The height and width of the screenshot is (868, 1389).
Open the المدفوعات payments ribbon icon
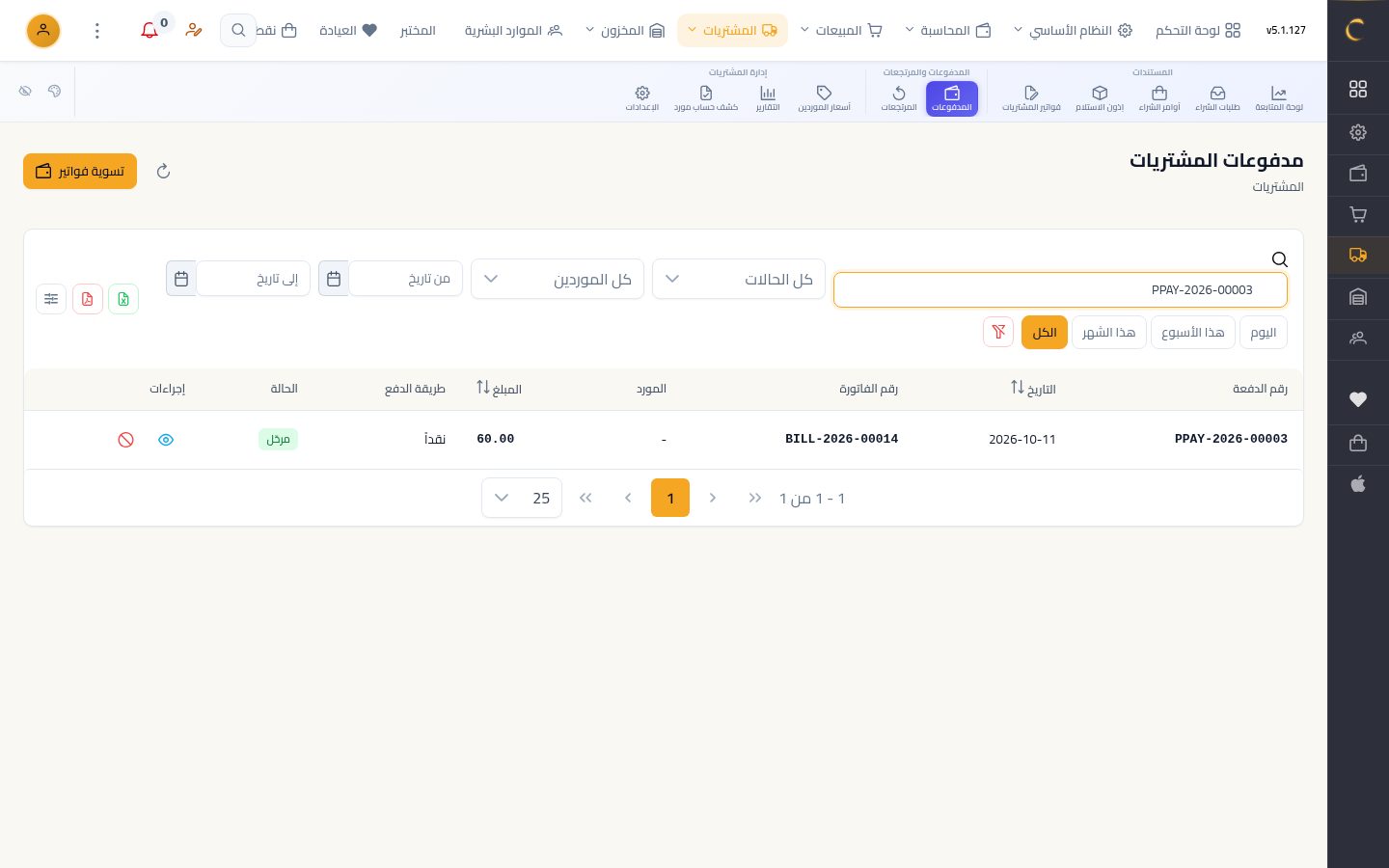(x=952, y=98)
